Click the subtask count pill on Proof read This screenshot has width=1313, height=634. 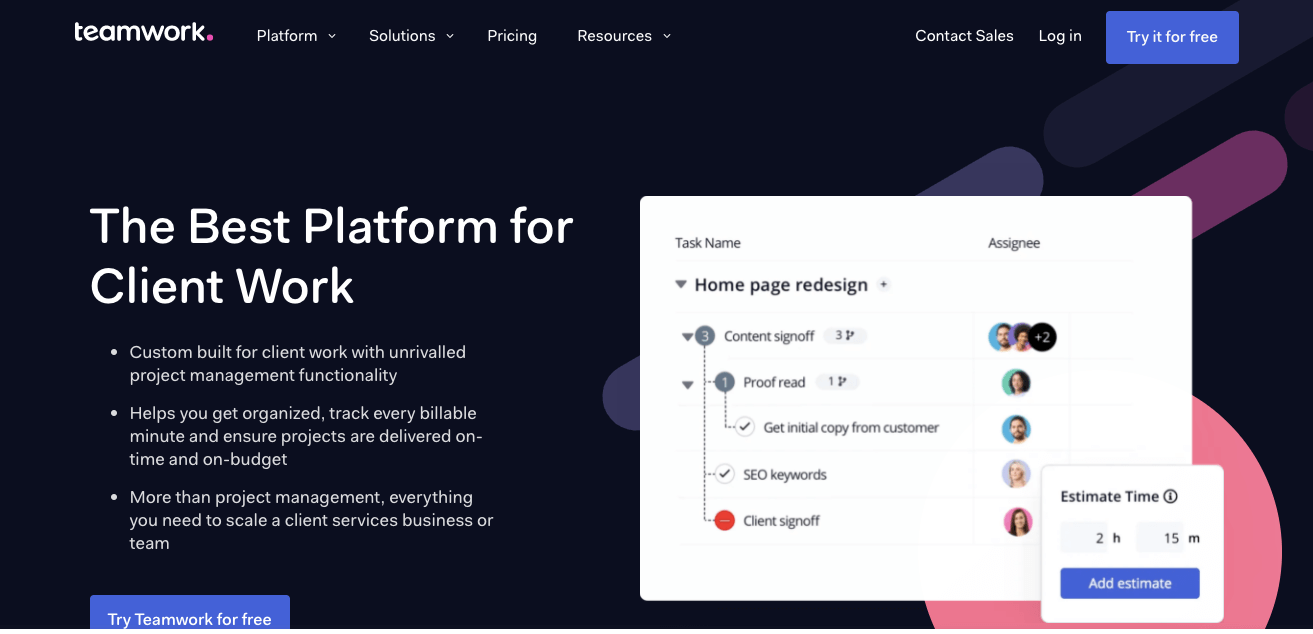[837, 381]
